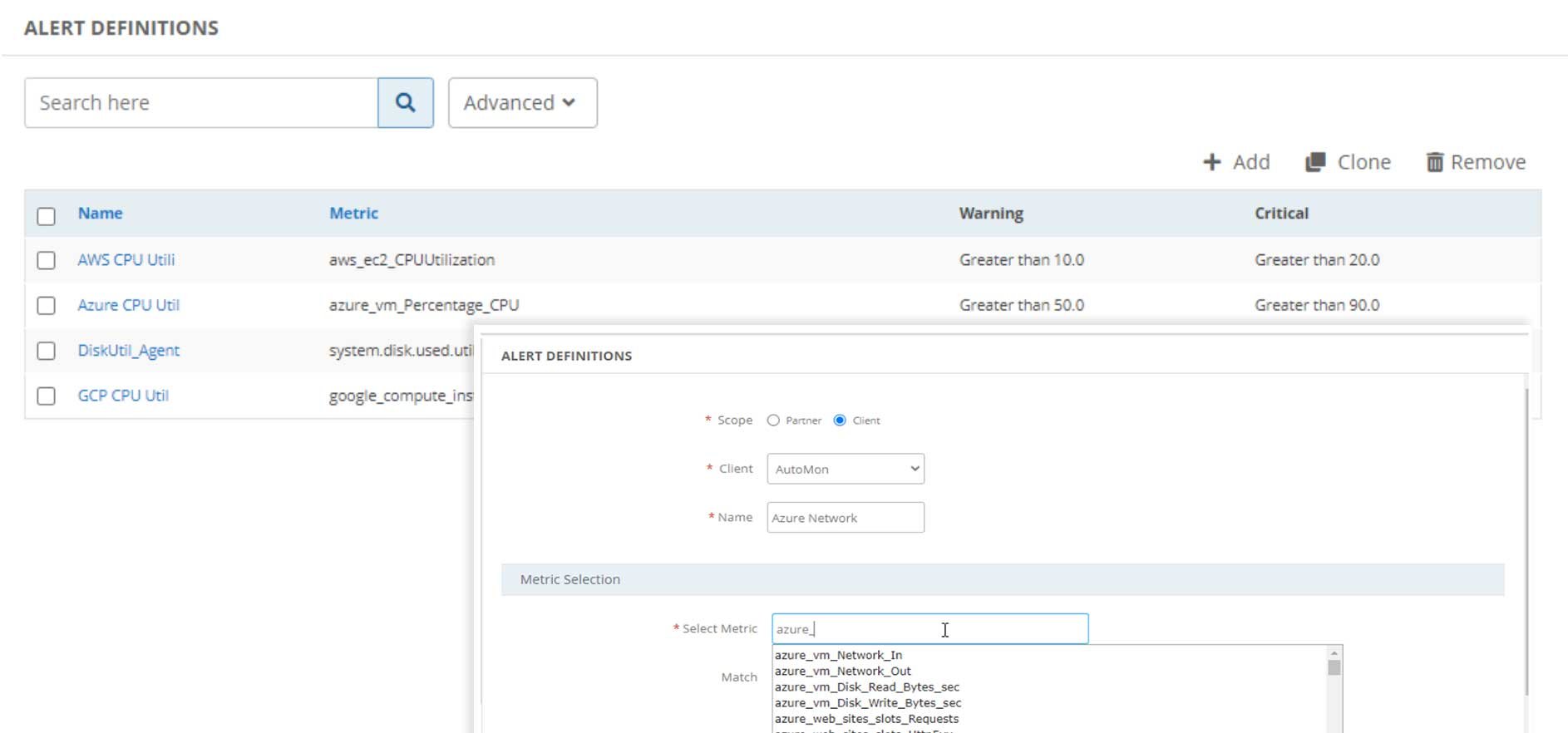Click the Search here input field

pyautogui.click(x=201, y=103)
